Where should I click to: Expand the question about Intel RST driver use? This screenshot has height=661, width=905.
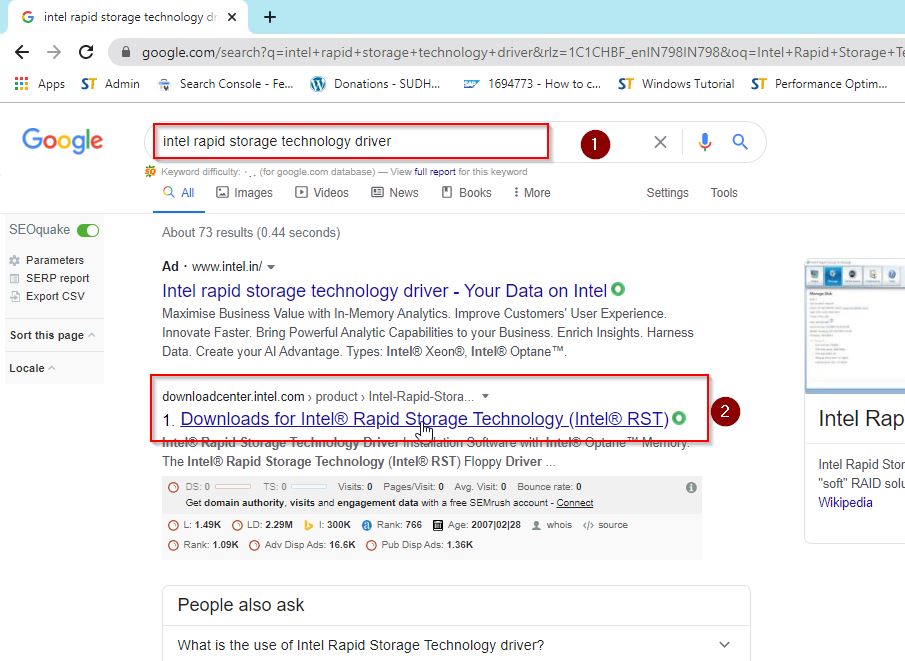point(455,645)
